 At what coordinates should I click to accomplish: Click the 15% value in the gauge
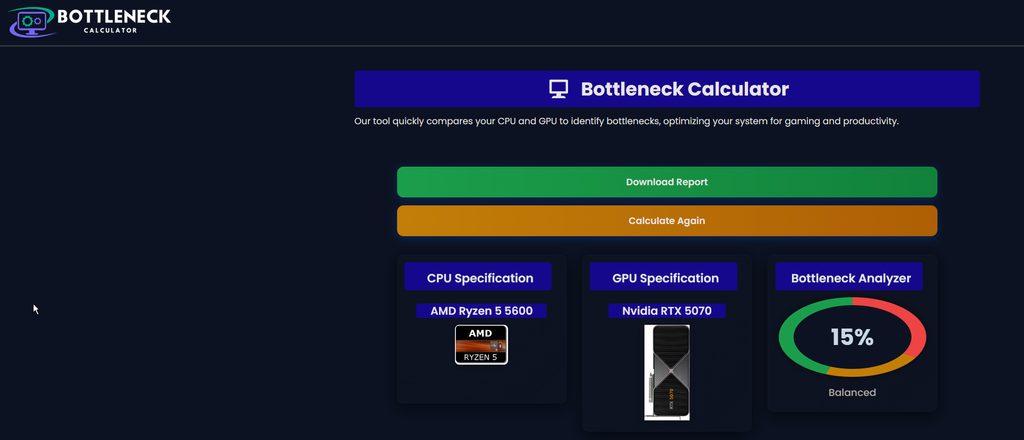click(x=852, y=337)
